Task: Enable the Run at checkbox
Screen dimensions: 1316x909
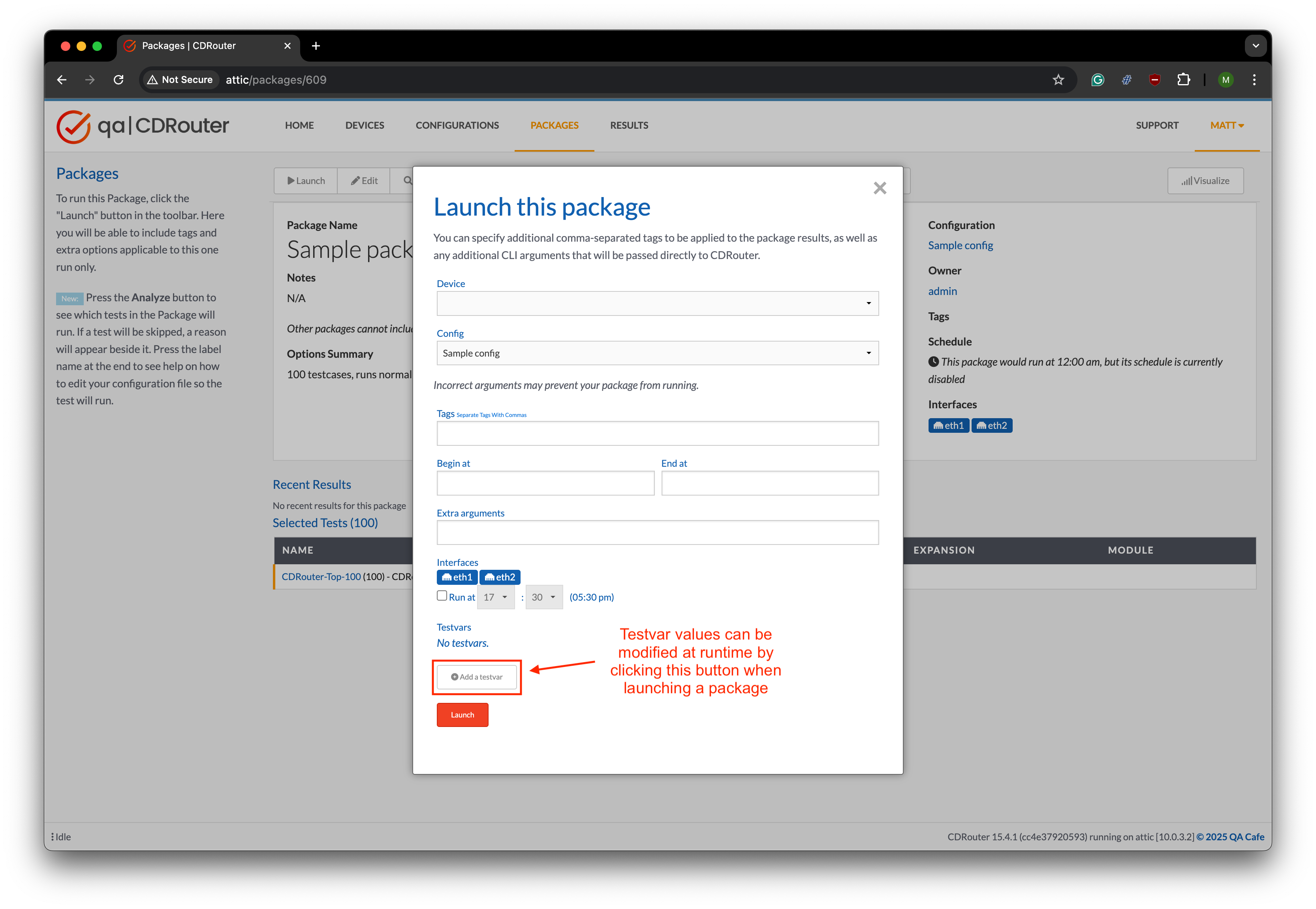Action: point(442,596)
